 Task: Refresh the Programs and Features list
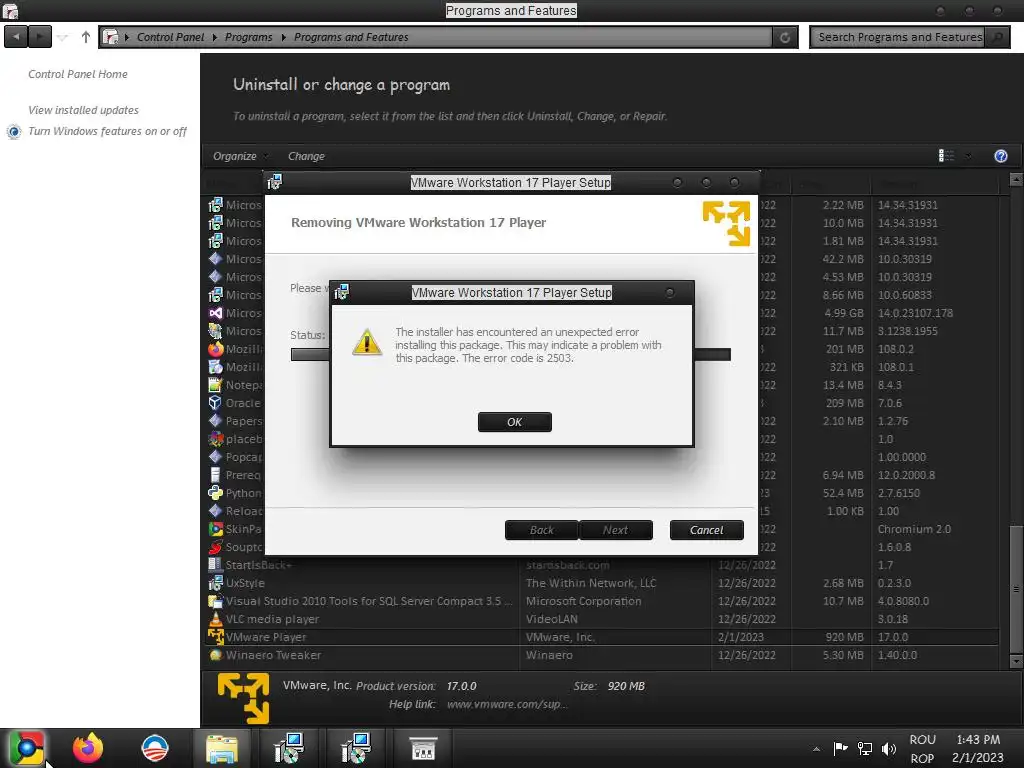(785, 37)
